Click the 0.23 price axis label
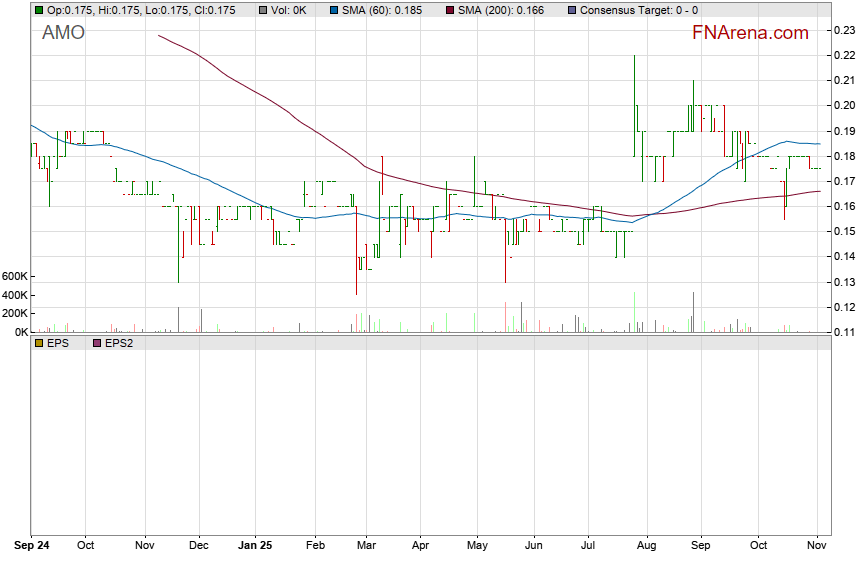The height and width of the screenshot is (566, 859). tap(843, 30)
